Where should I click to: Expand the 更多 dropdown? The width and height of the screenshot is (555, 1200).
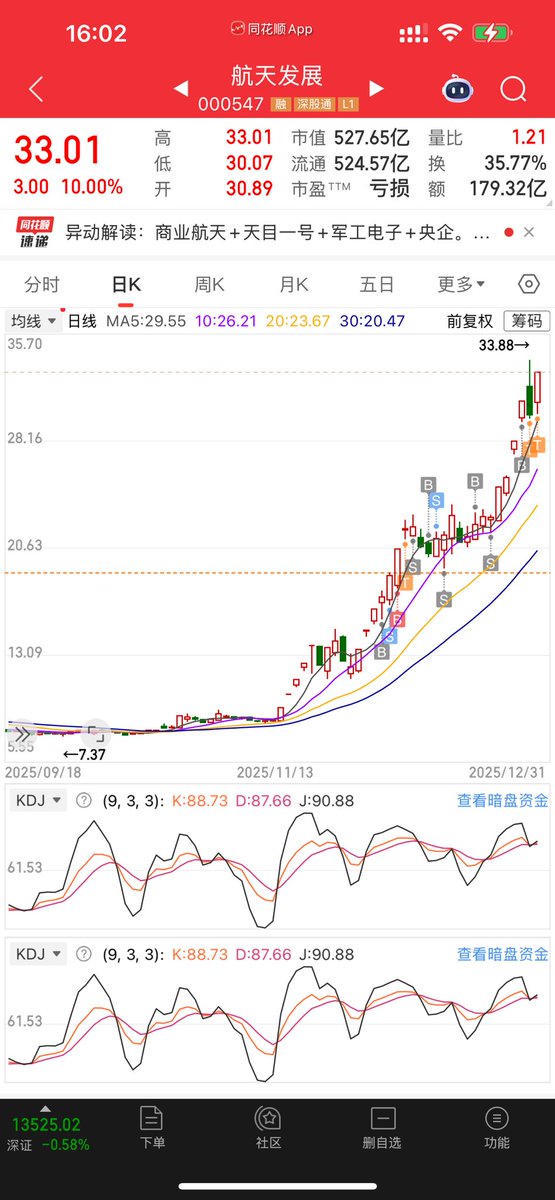coord(461,285)
